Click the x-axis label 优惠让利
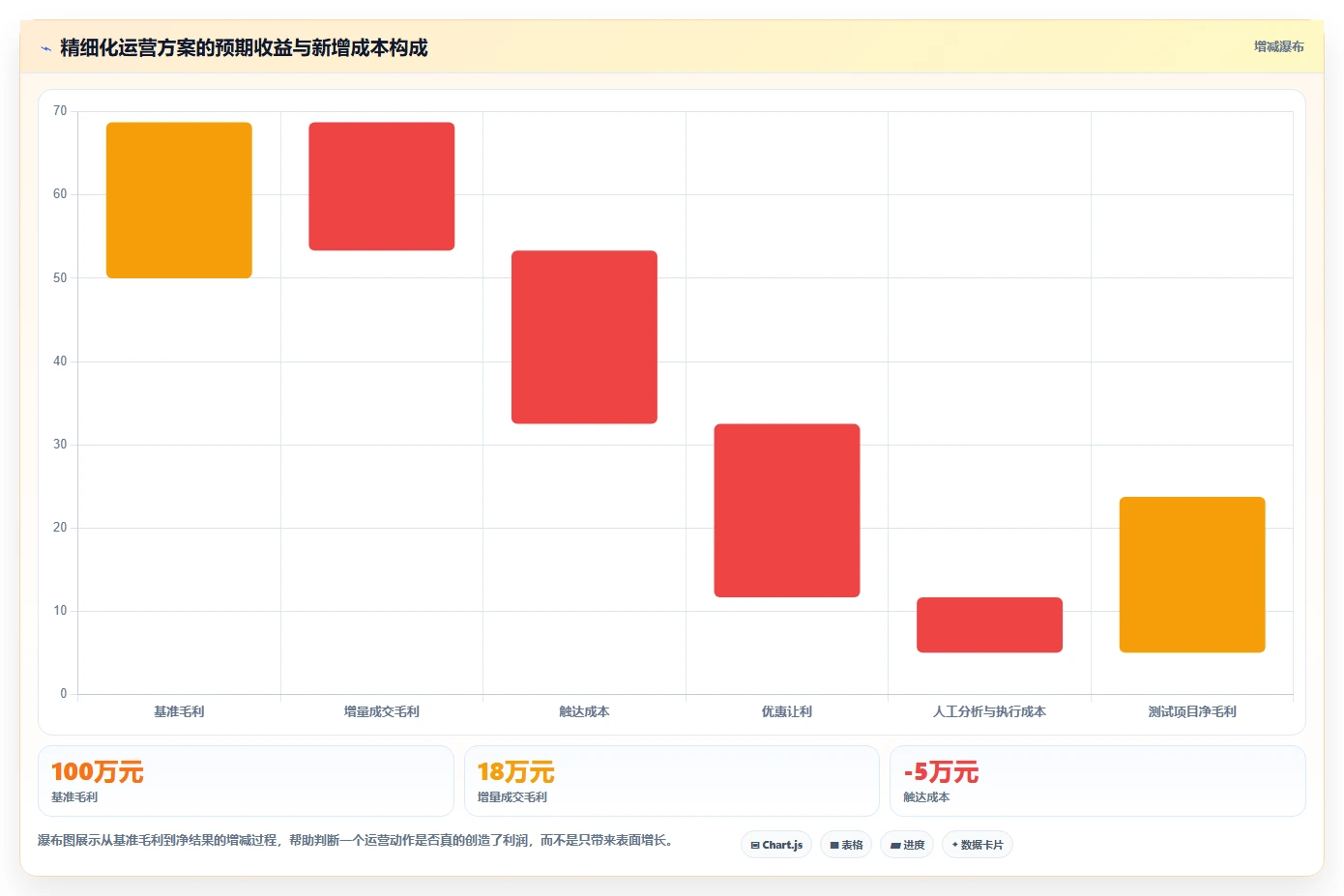Screen dimensions: 1344x896 click(787, 711)
